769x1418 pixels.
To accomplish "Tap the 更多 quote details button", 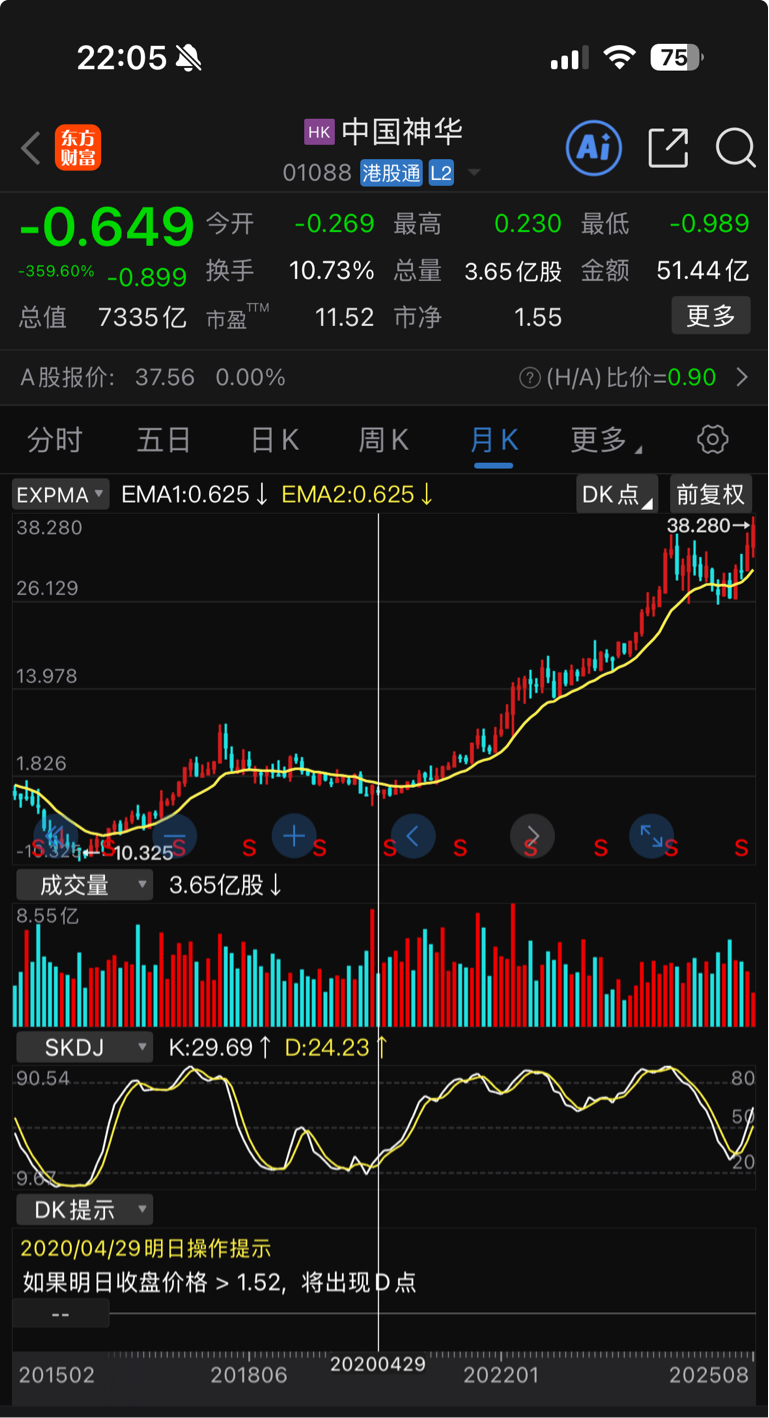I will tap(711, 317).
